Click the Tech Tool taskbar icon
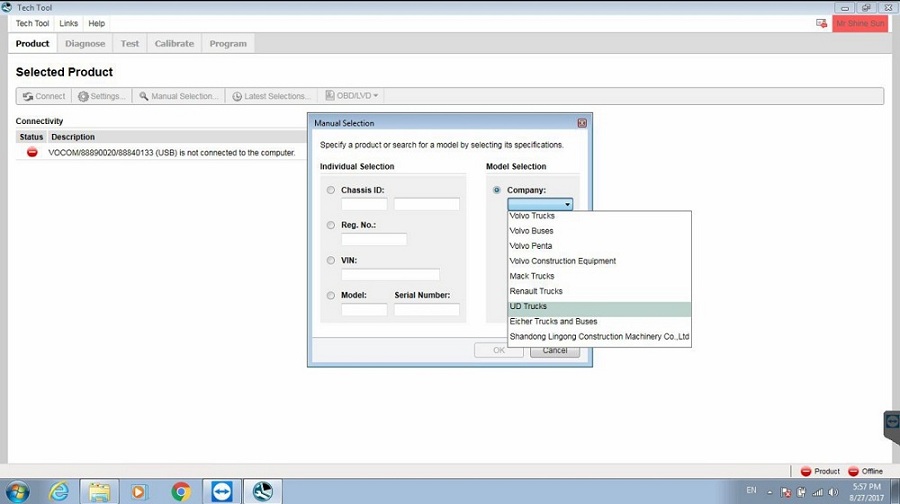Viewport: 900px width, 504px height. click(x=262, y=491)
